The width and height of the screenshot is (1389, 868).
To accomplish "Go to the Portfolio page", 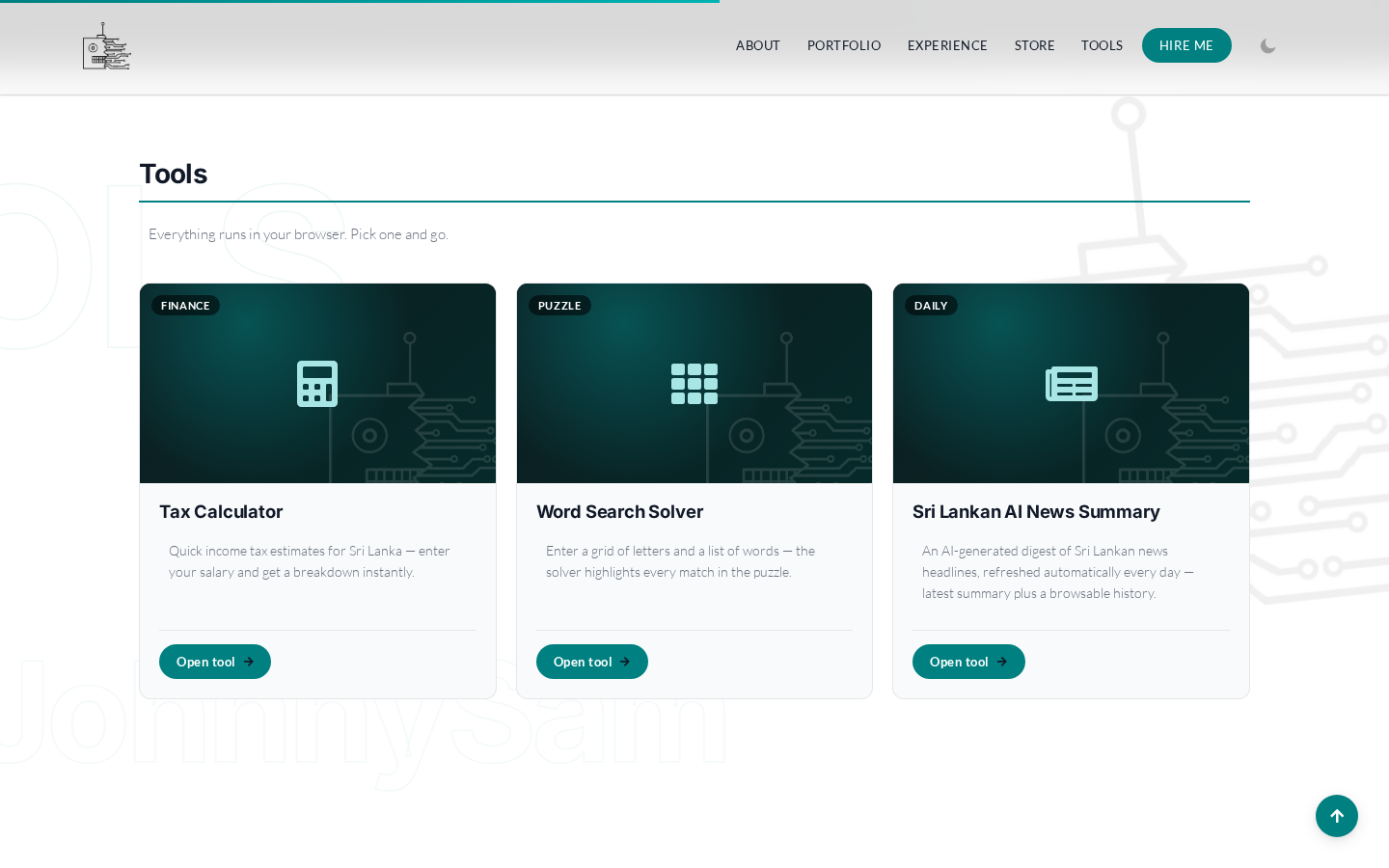I will pos(844,45).
